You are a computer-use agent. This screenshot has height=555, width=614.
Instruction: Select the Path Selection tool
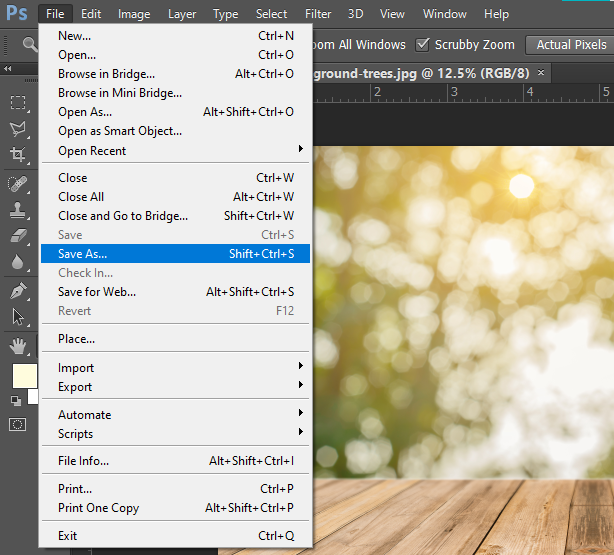18,316
